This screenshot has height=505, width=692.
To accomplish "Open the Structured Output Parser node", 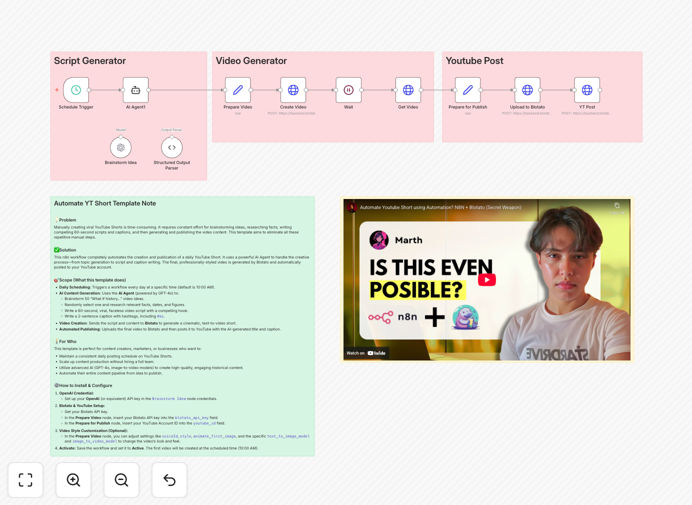I will (172, 147).
